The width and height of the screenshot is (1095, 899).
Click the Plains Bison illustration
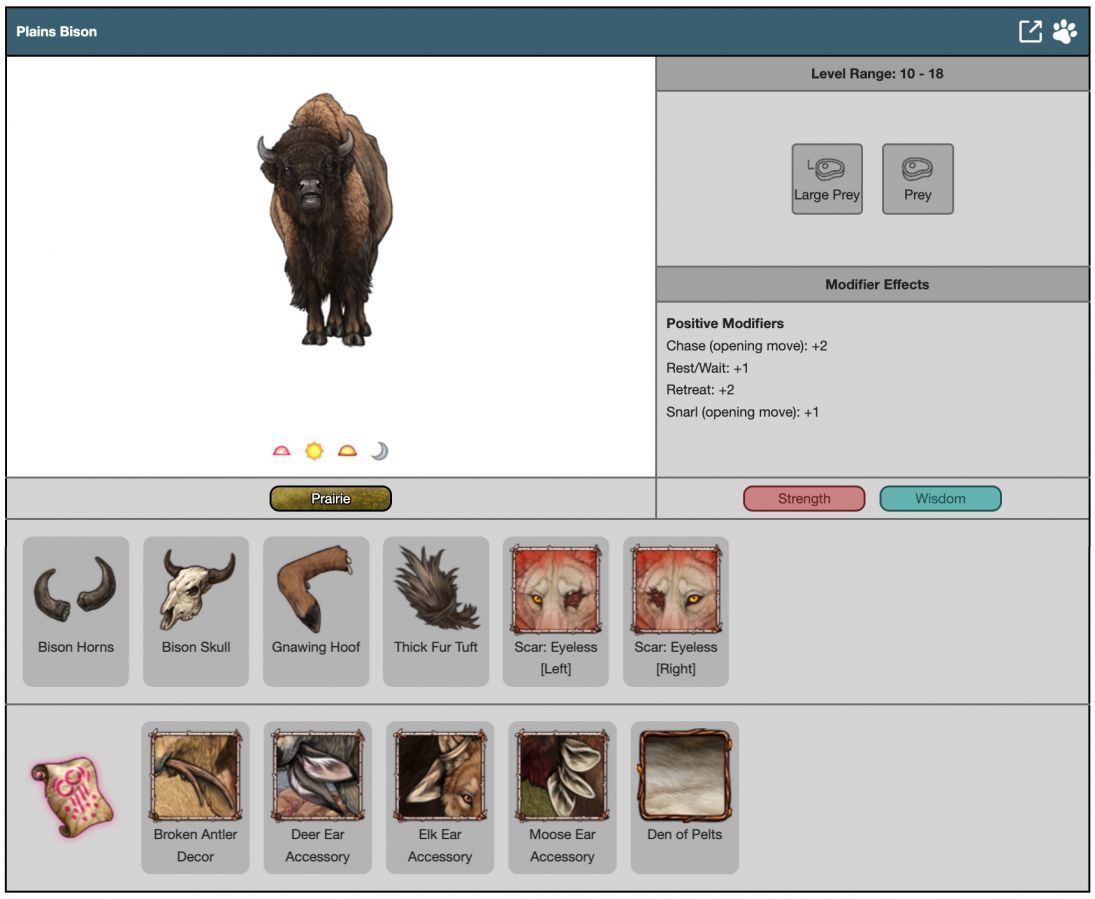326,220
